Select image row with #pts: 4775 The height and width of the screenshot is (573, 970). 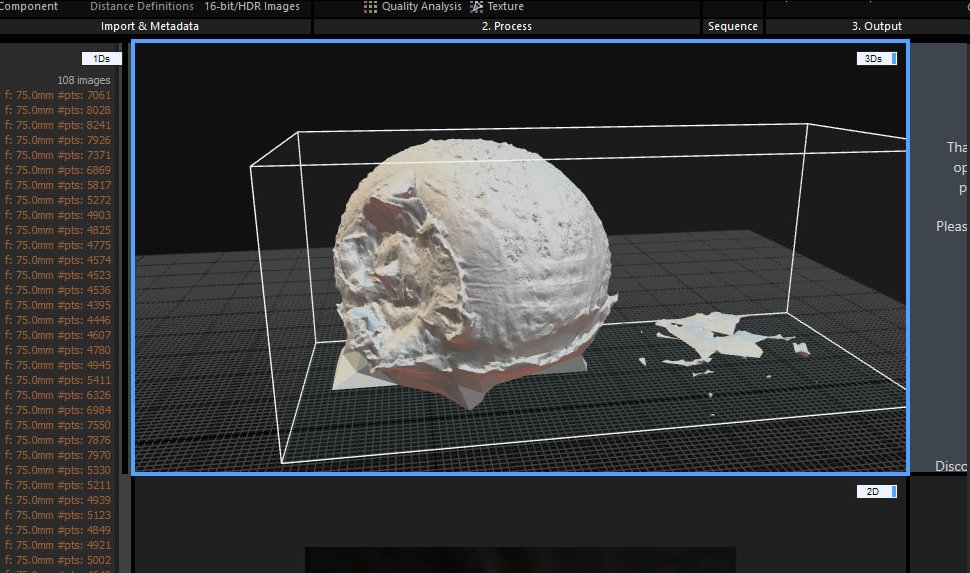click(58, 245)
